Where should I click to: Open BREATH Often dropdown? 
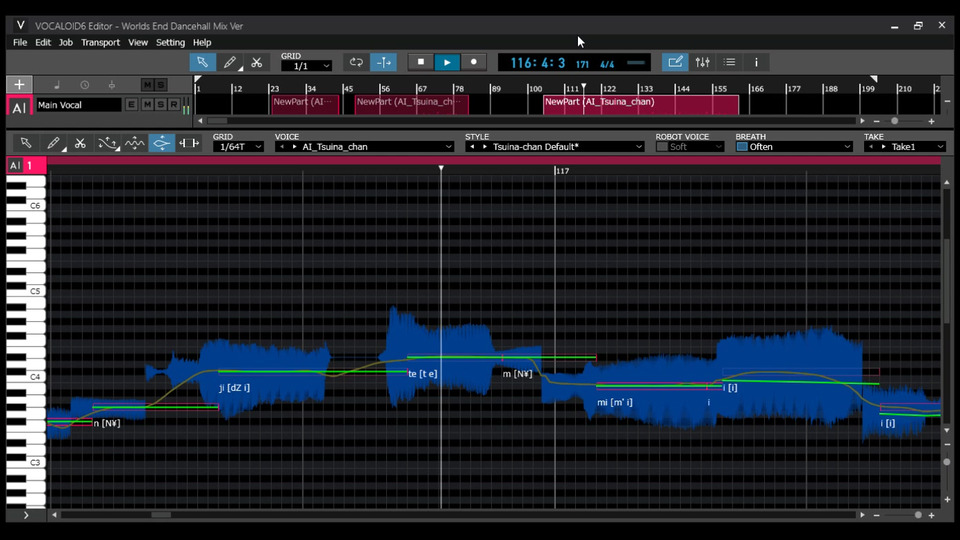[x=794, y=147]
